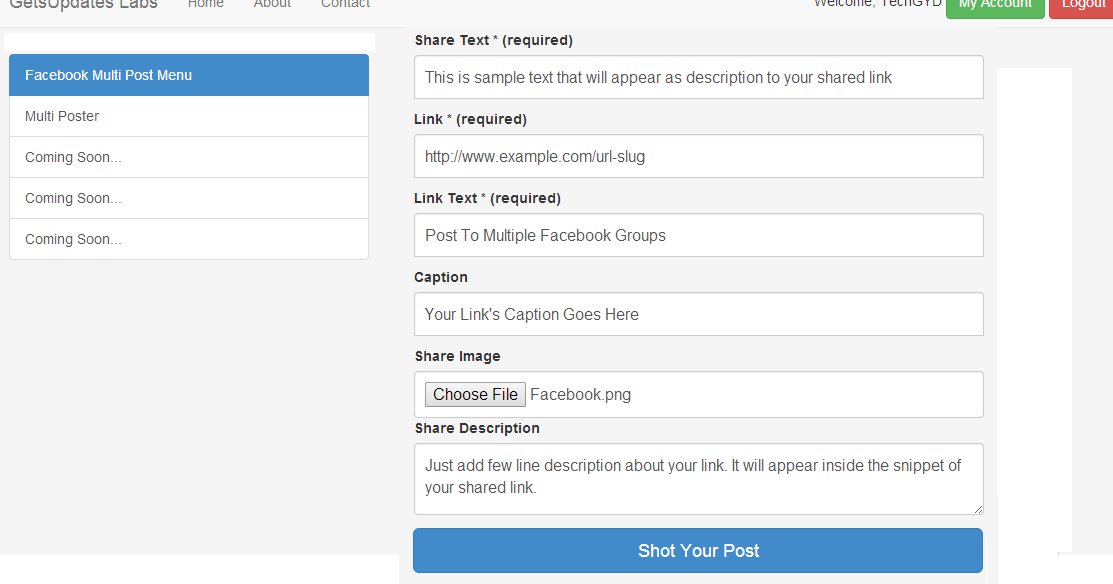Open the Contact navigation link
The image size is (1113, 584).
point(345,5)
